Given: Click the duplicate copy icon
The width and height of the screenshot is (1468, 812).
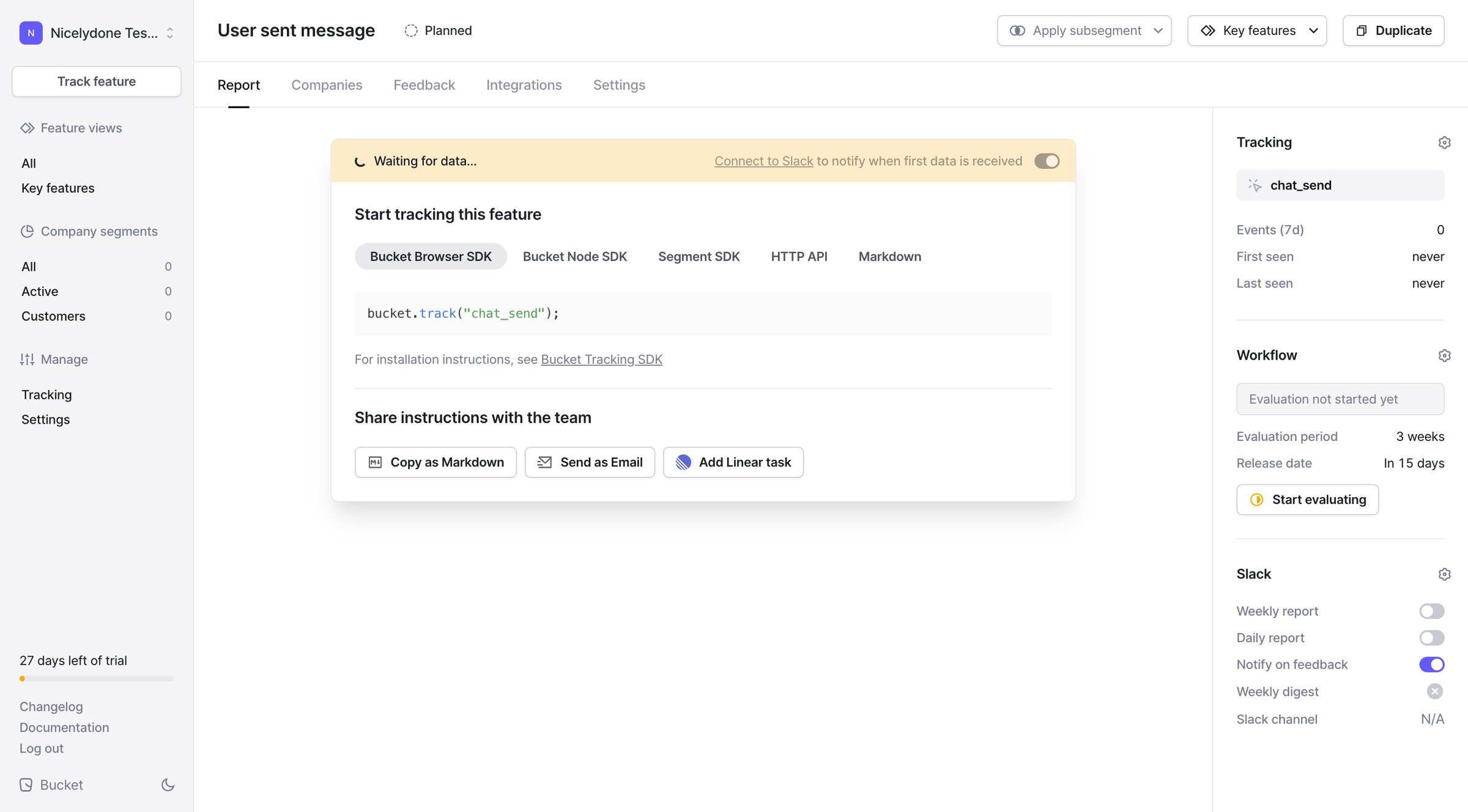Looking at the screenshot, I should pos(1362,31).
